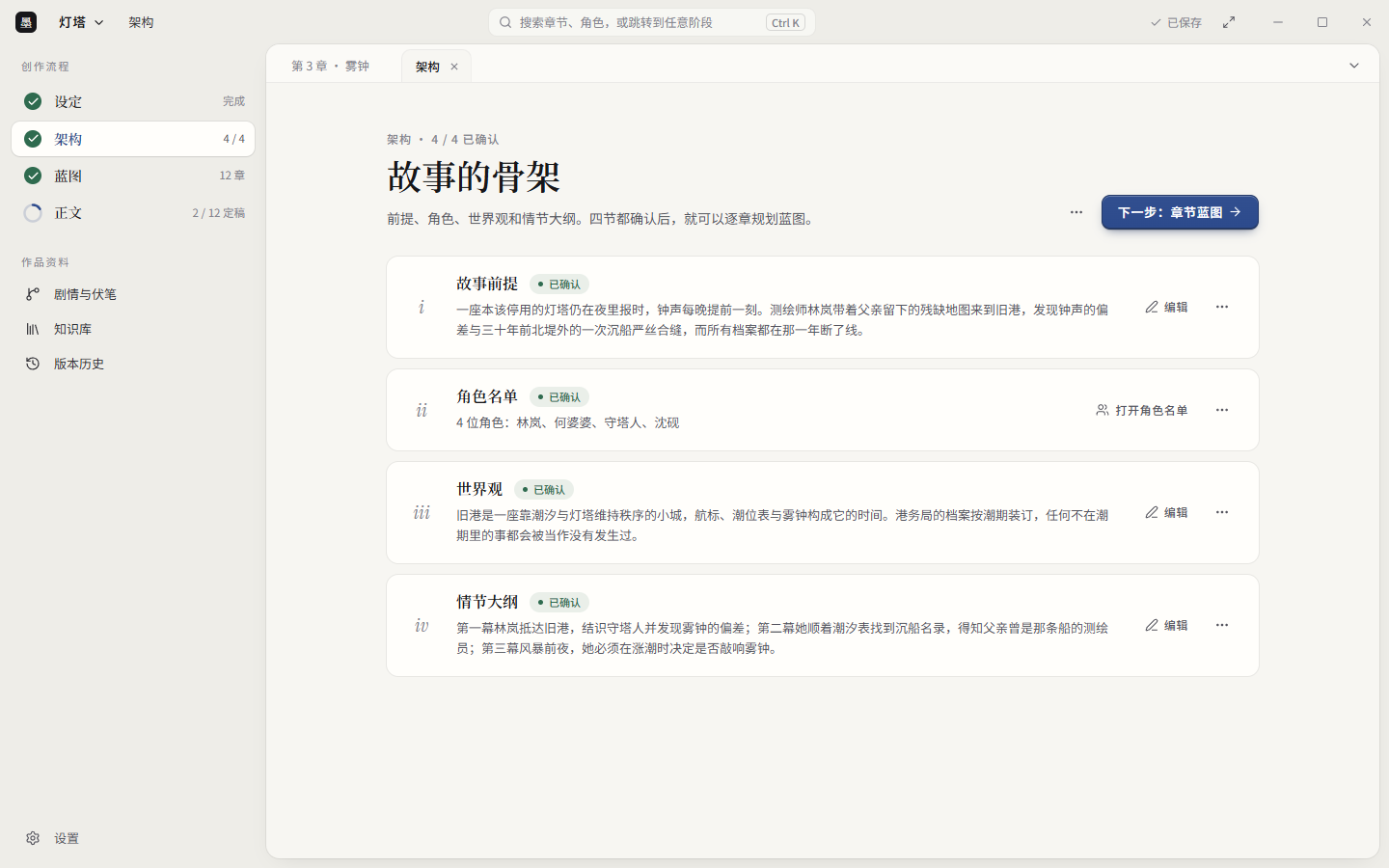
Task: Open more options for 角色名单 card
Action: 1222,410
